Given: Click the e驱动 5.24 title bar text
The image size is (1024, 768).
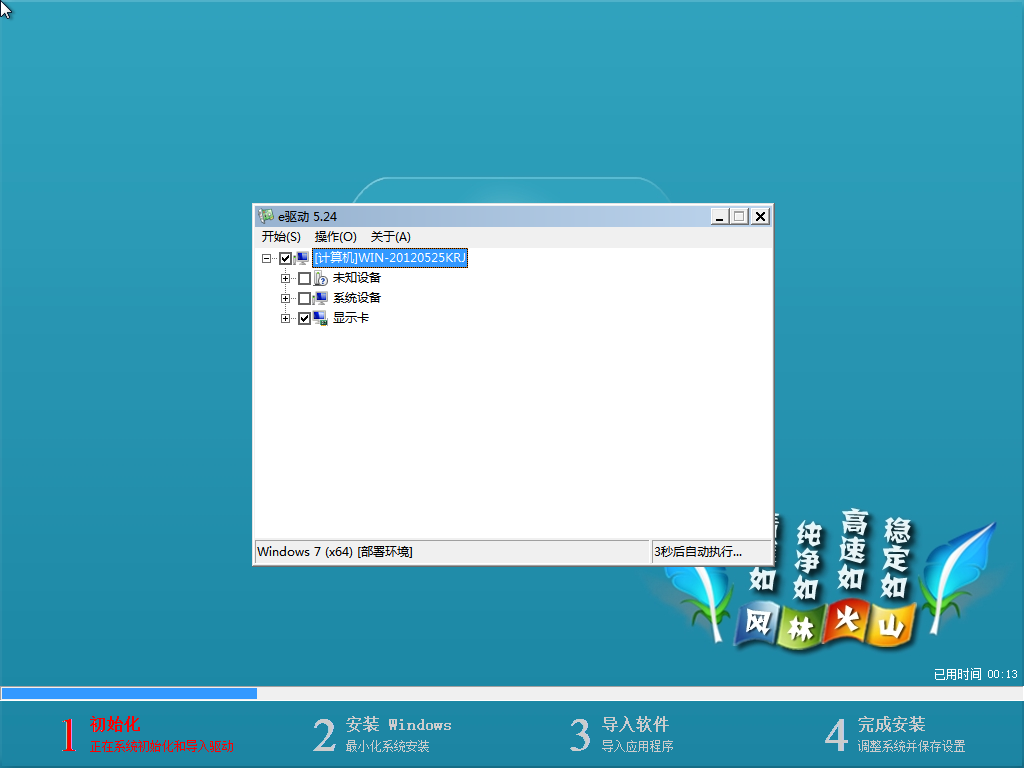Looking at the screenshot, I should click(308, 216).
